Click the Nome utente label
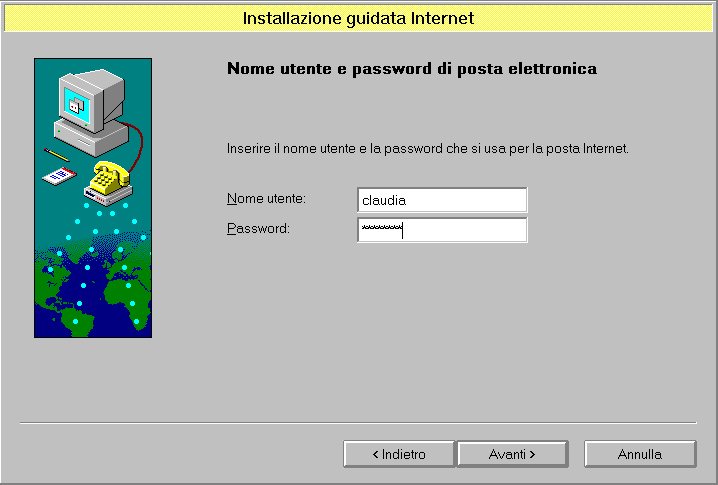This screenshot has width=718, height=485. click(x=266, y=199)
